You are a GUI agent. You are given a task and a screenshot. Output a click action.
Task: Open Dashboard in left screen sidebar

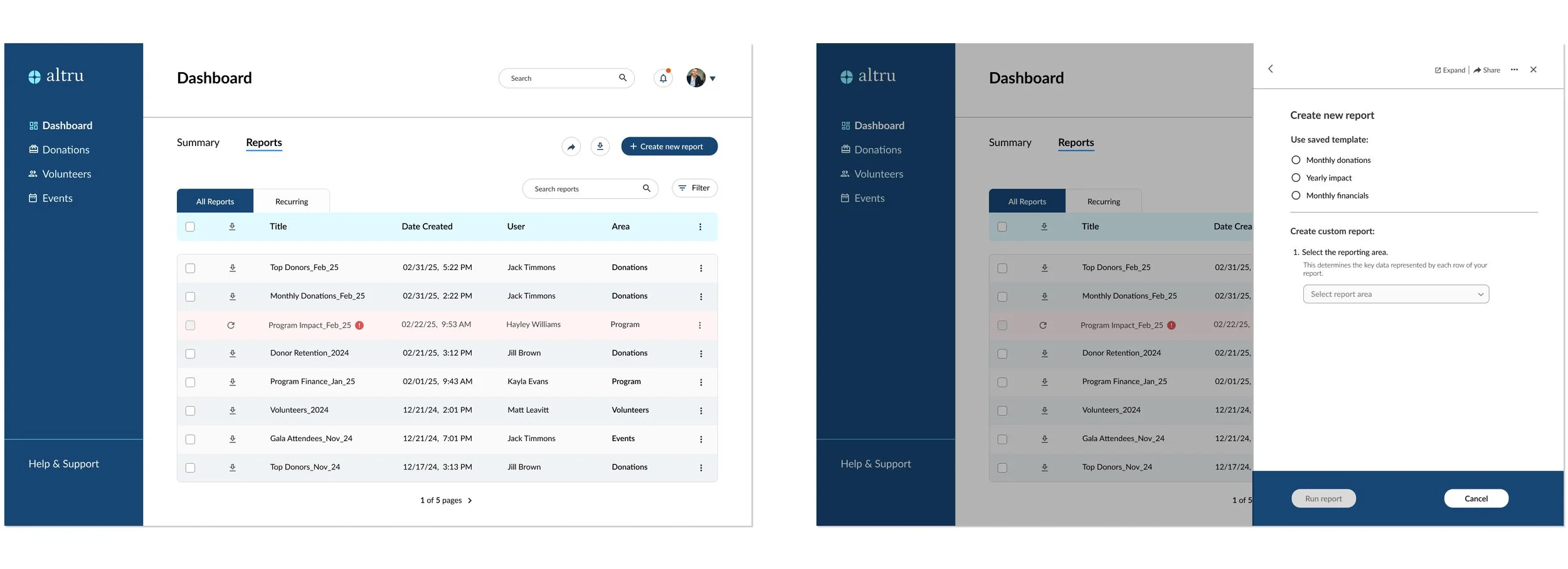pyautogui.click(x=61, y=125)
